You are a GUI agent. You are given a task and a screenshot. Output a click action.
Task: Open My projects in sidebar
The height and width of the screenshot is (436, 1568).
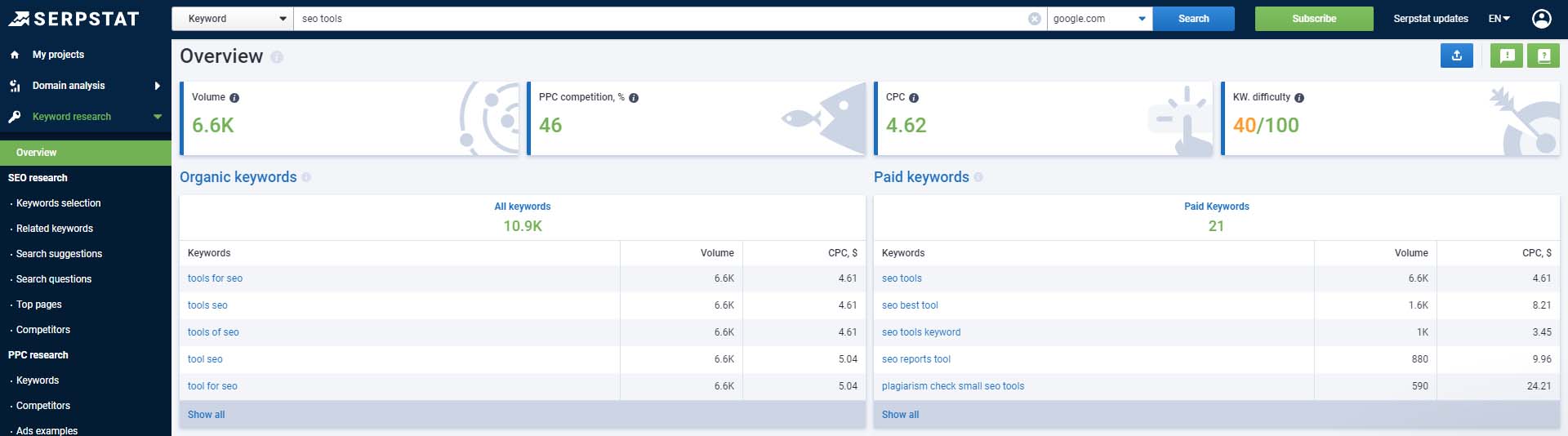(58, 55)
